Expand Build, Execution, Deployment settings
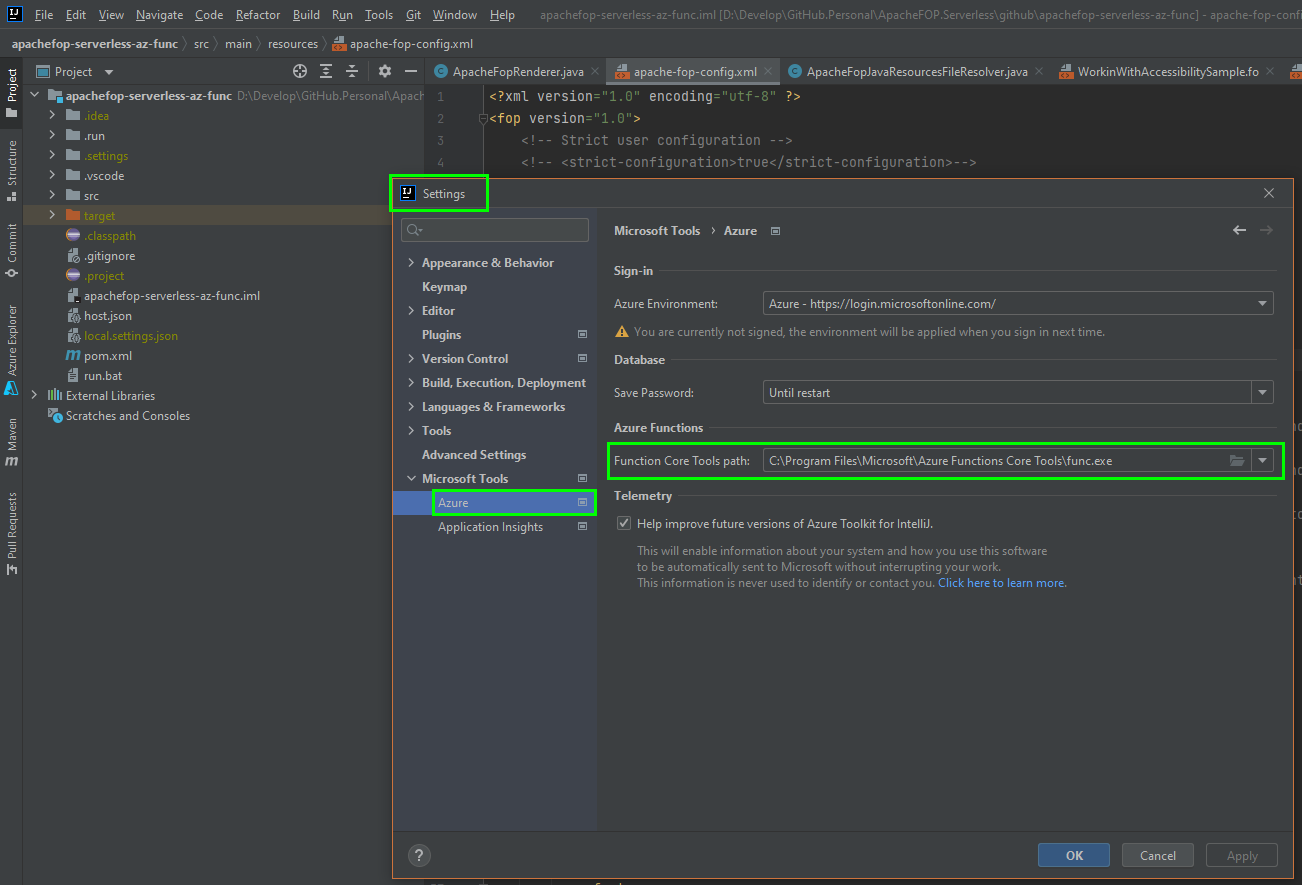1302x885 pixels. (411, 383)
